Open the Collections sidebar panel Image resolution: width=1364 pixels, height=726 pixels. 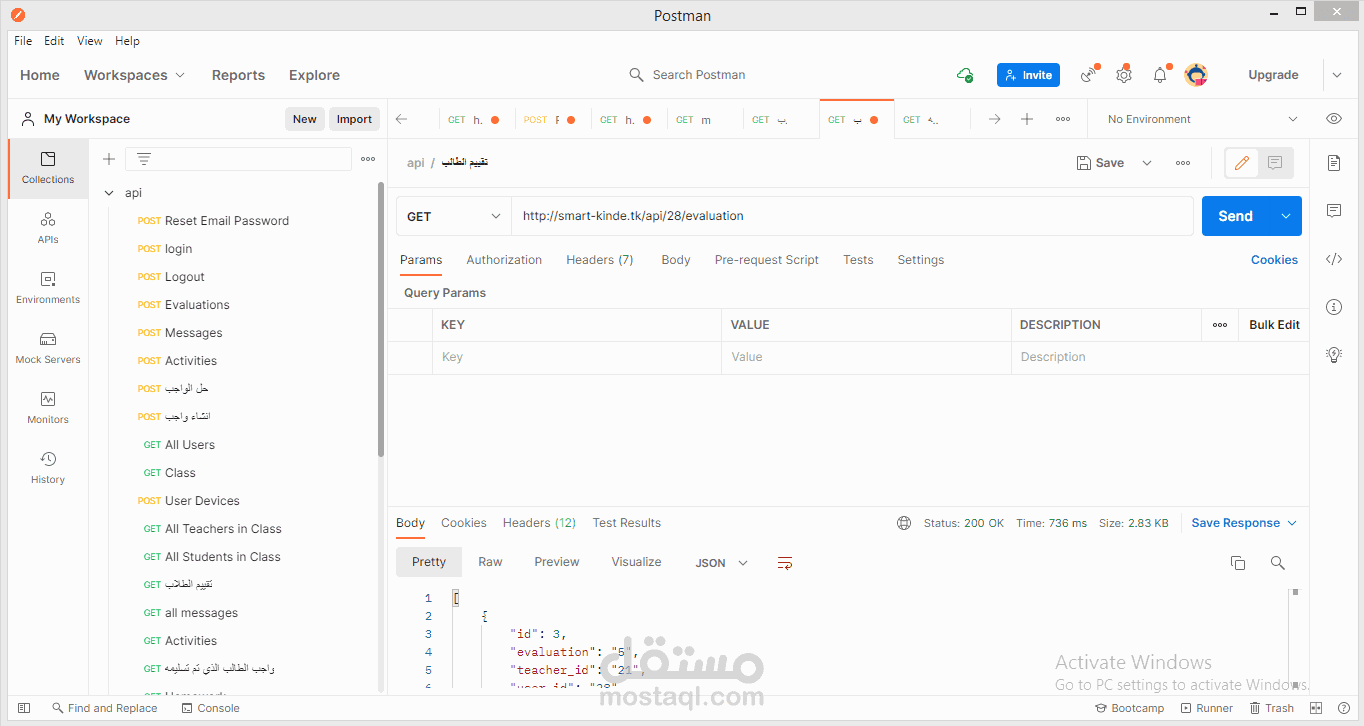click(x=48, y=168)
